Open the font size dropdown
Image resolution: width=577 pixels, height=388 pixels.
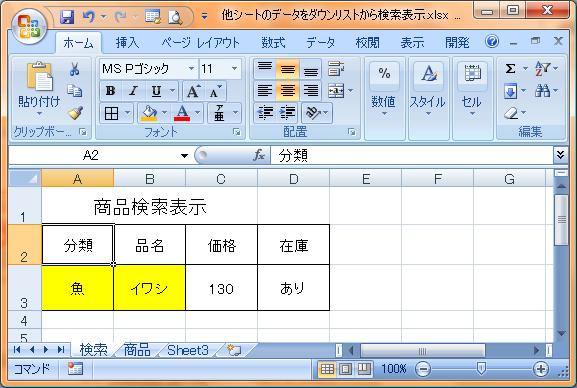pyautogui.click(x=234, y=68)
